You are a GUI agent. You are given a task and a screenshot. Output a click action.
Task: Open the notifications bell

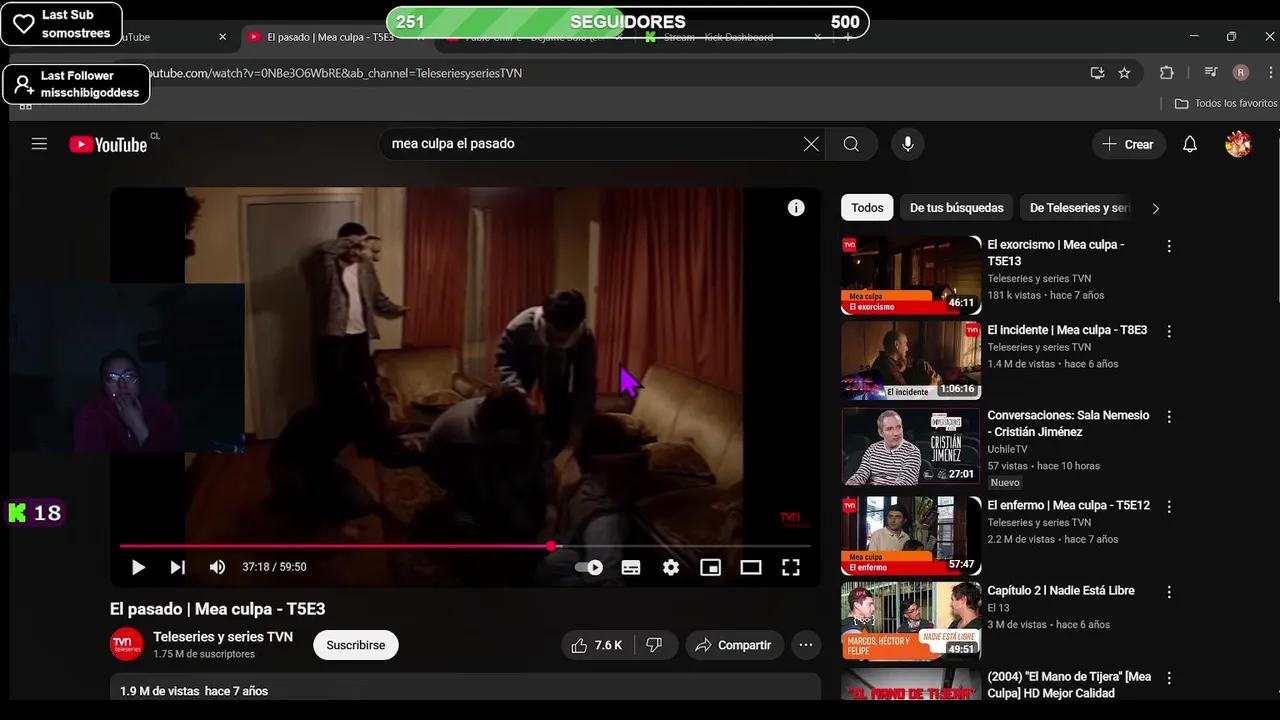(1190, 144)
